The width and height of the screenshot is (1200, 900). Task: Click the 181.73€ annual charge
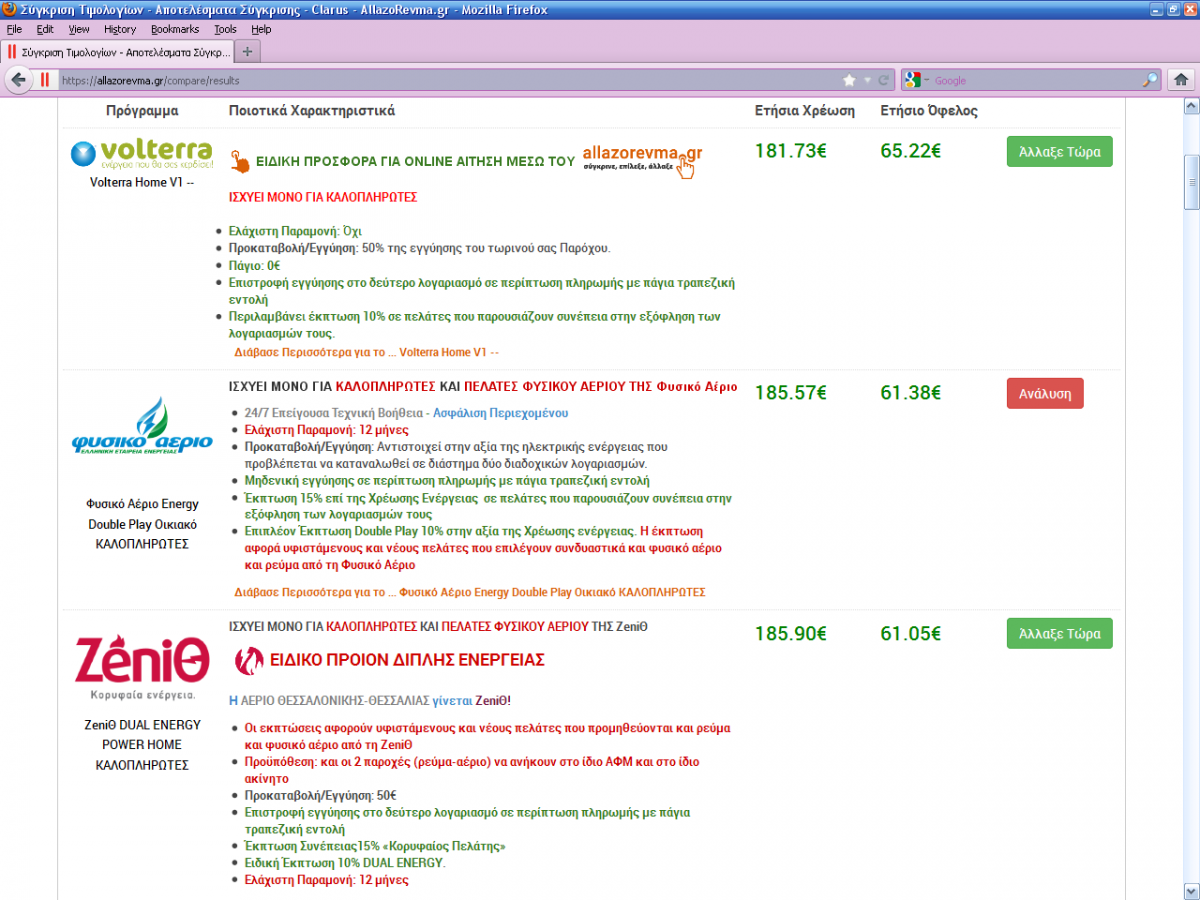point(791,151)
